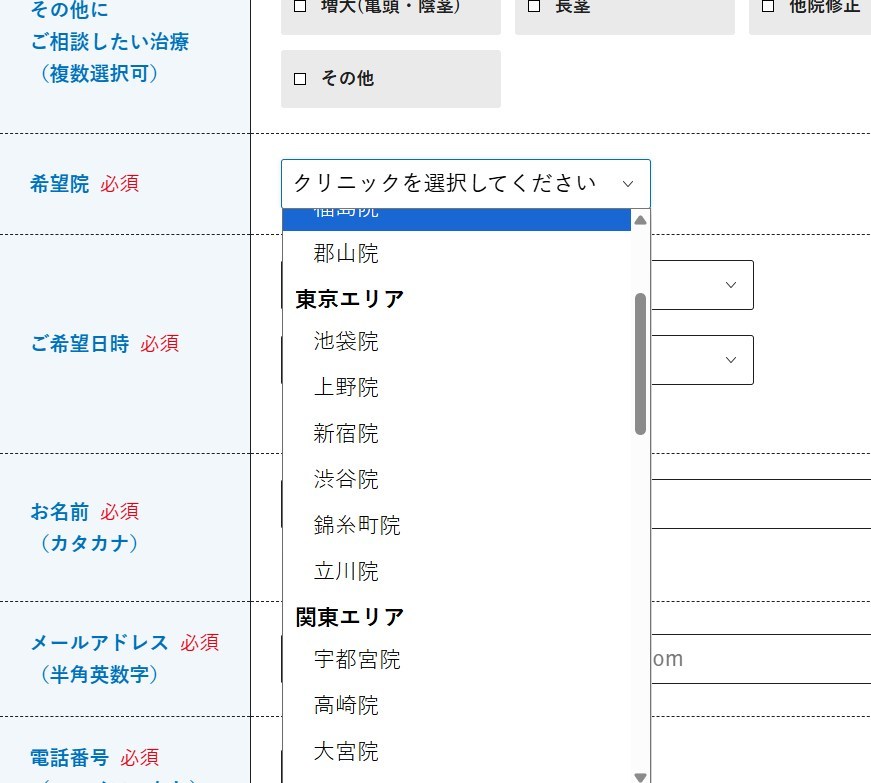Click the 東京エリア group heading
871x783 pixels.
(349, 299)
